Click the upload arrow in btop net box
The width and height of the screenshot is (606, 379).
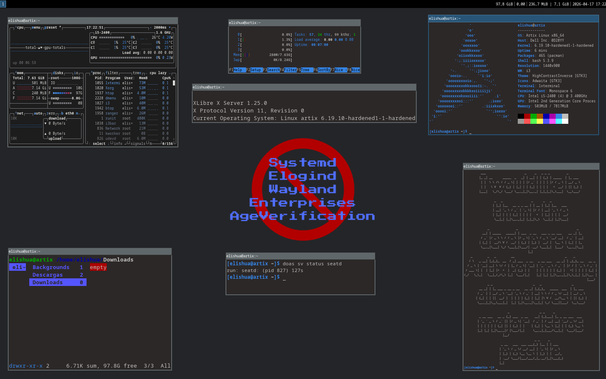(x=46, y=133)
